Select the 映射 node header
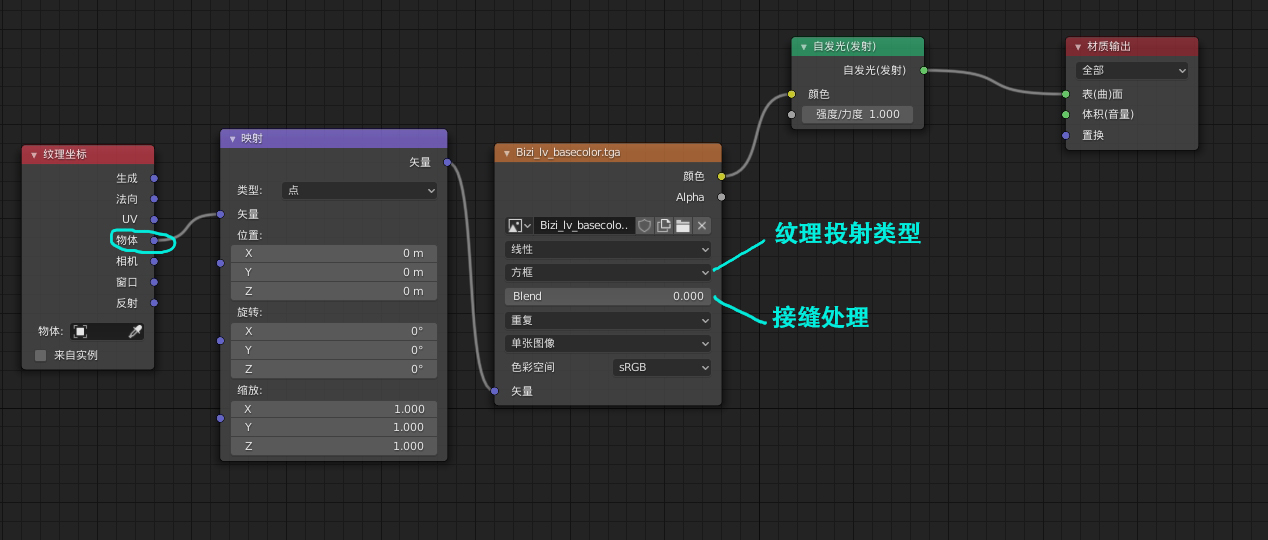The image size is (1268, 540). coord(334,139)
